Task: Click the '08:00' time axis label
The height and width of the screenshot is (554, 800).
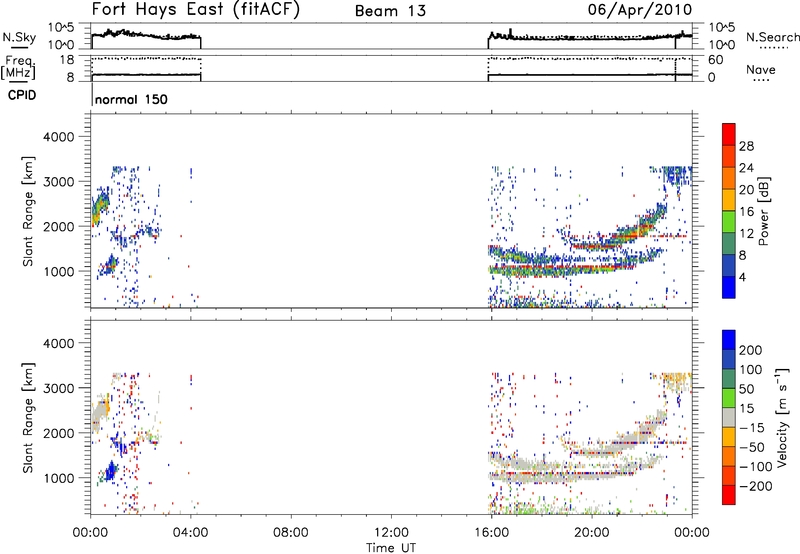Action: [291, 533]
